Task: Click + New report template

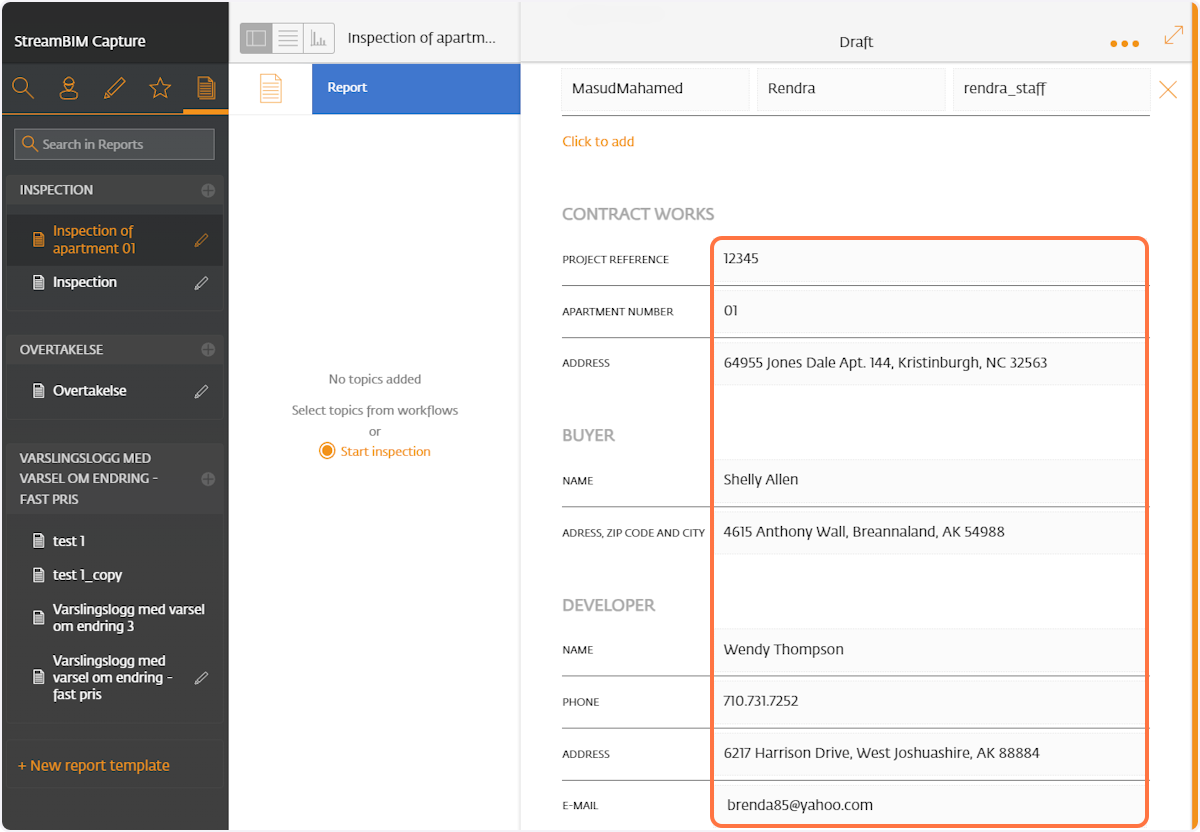Action: click(94, 766)
